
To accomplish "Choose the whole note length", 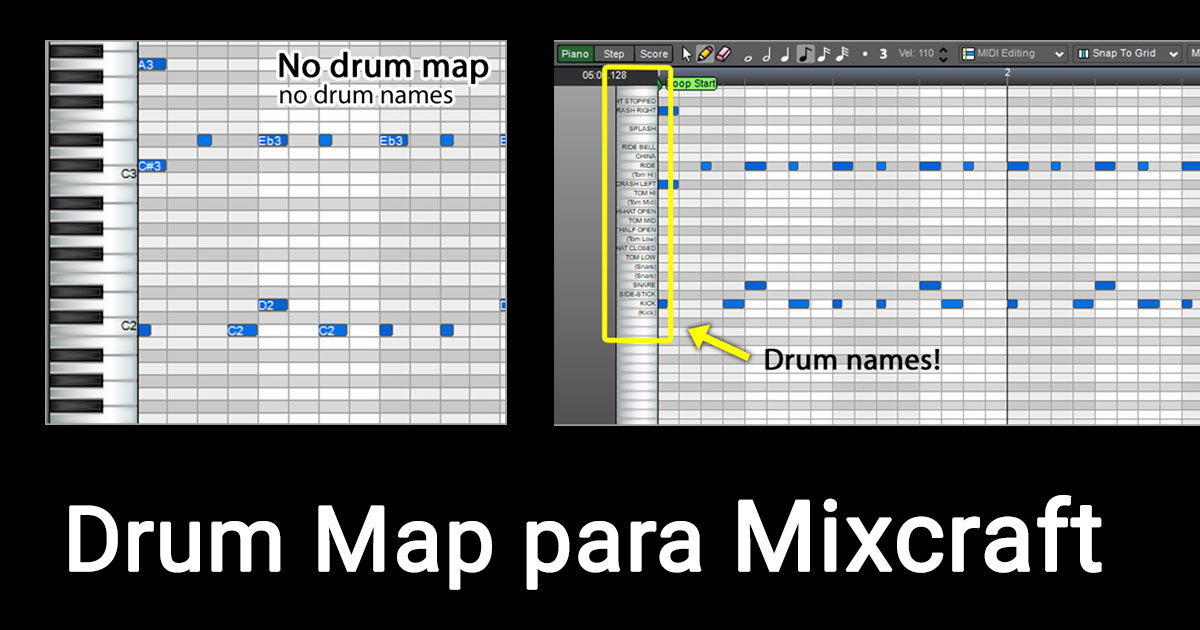I will click(x=748, y=57).
